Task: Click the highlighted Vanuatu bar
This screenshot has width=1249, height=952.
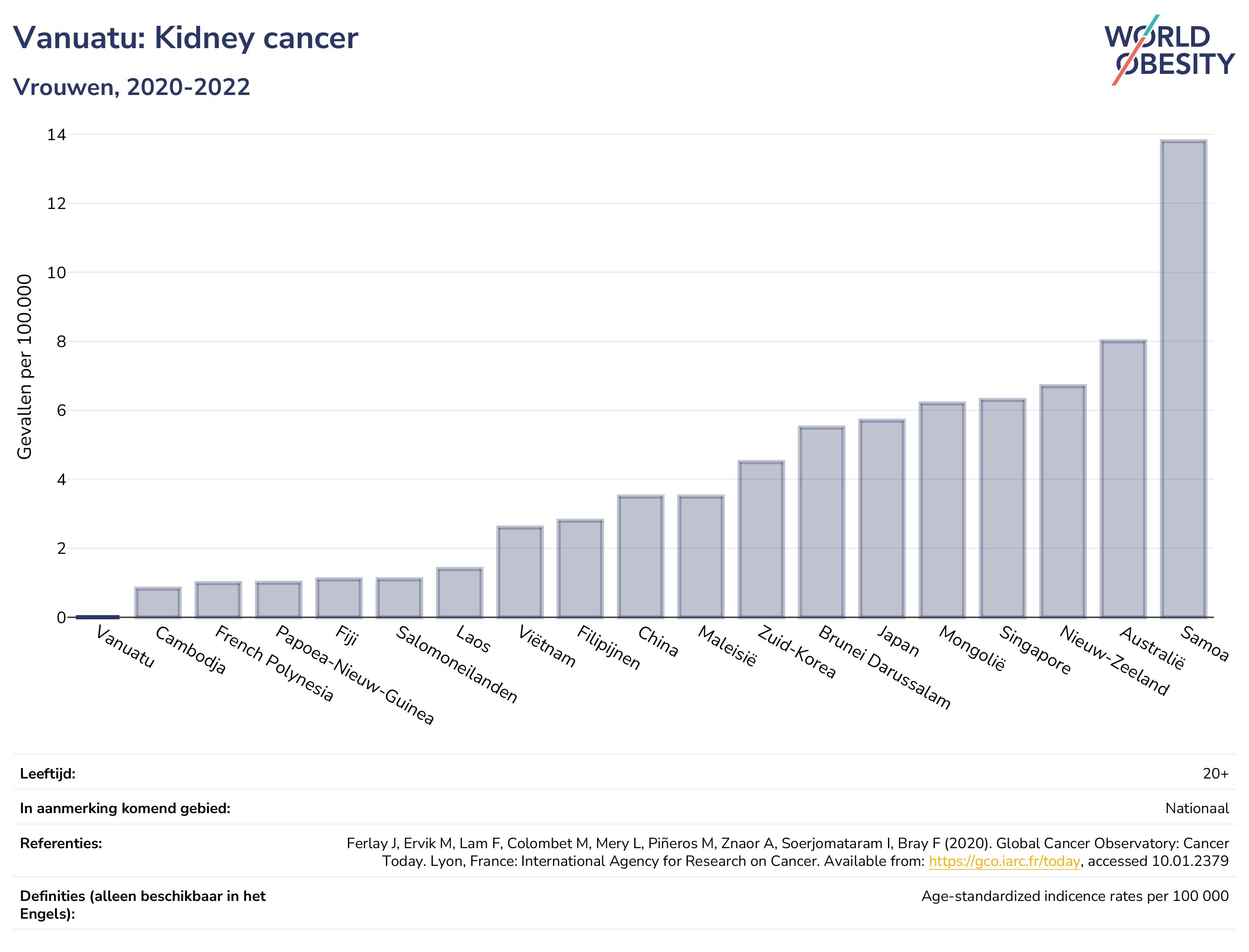Action: coord(98,616)
